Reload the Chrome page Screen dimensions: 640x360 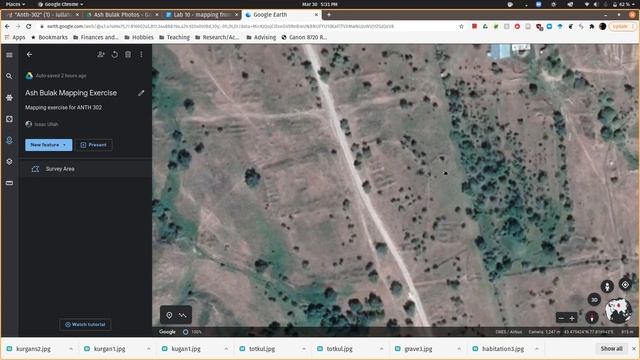coord(29,26)
